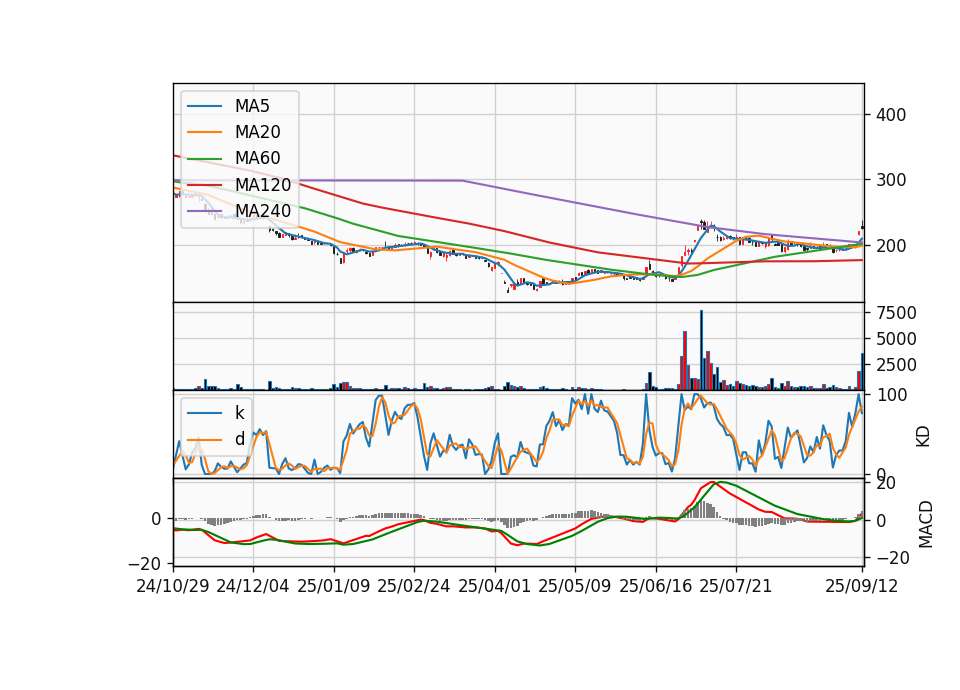The width and height of the screenshot is (960, 690).
Task: Click the left-side −20 MACD axis label
Action: click(x=145, y=563)
